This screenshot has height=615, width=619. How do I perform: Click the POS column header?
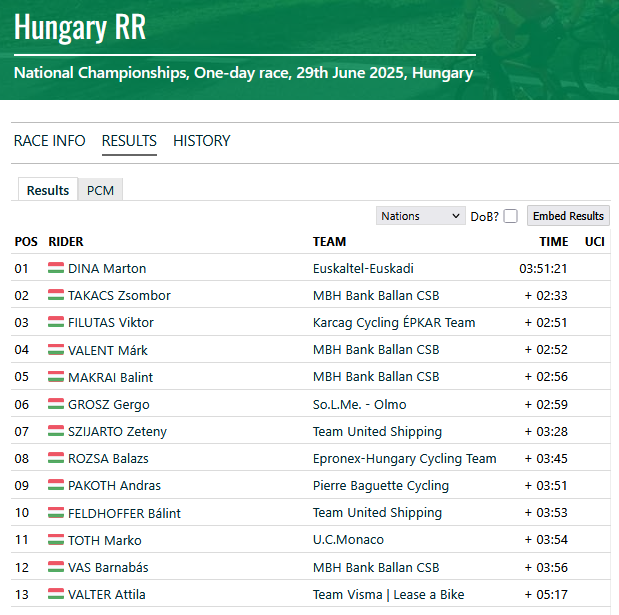26,241
